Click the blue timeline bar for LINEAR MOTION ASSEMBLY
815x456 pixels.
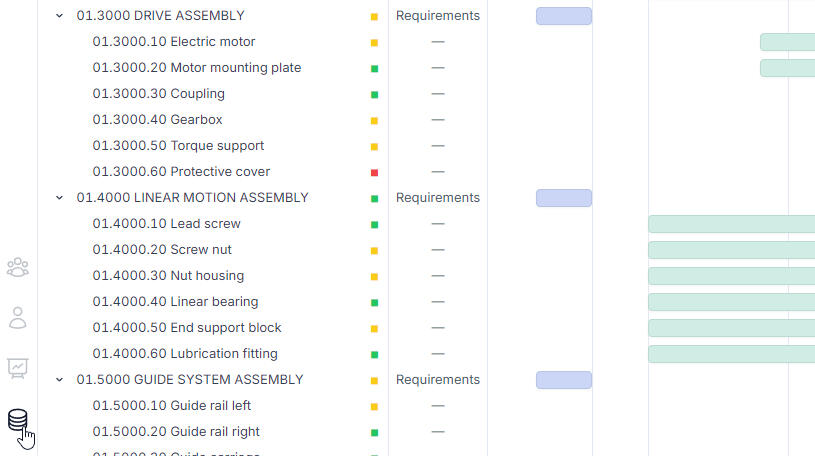coord(563,198)
